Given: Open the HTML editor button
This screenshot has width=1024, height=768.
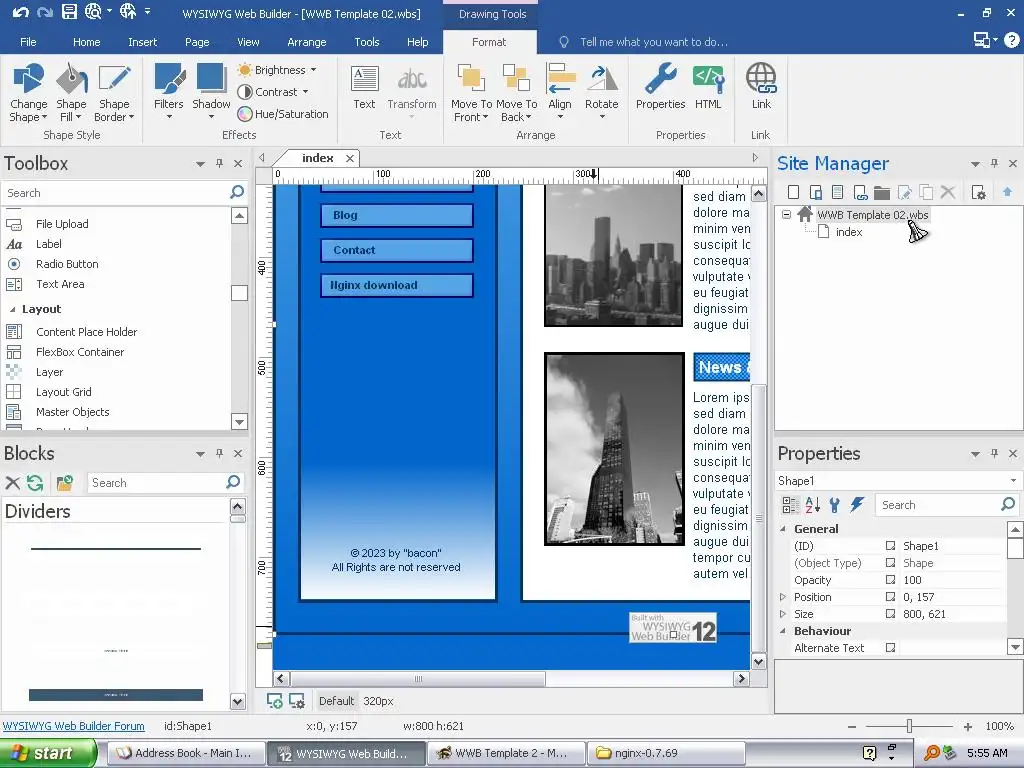Looking at the screenshot, I should coord(708,88).
